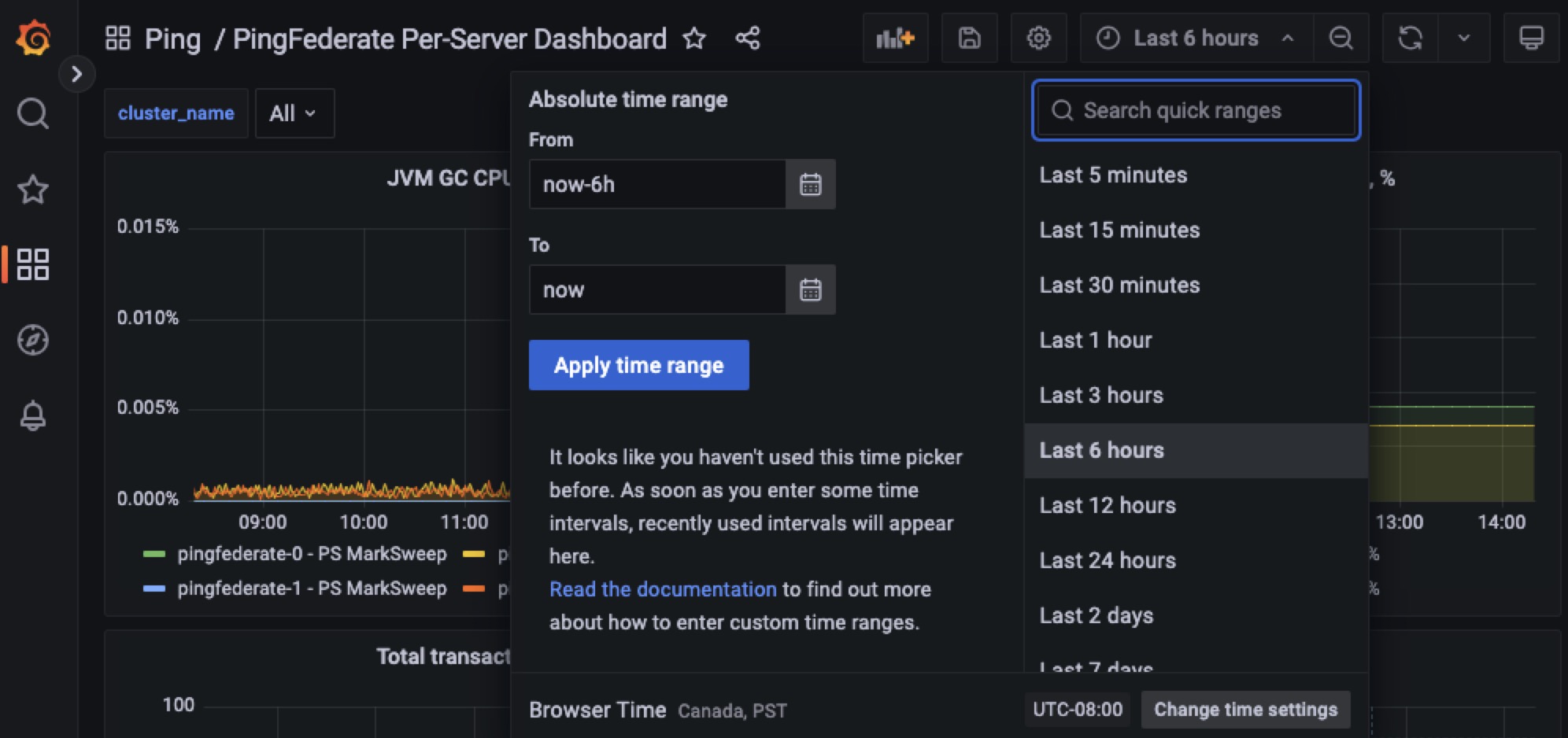Click the Search quick ranges field
1568x738 pixels.
(x=1196, y=110)
